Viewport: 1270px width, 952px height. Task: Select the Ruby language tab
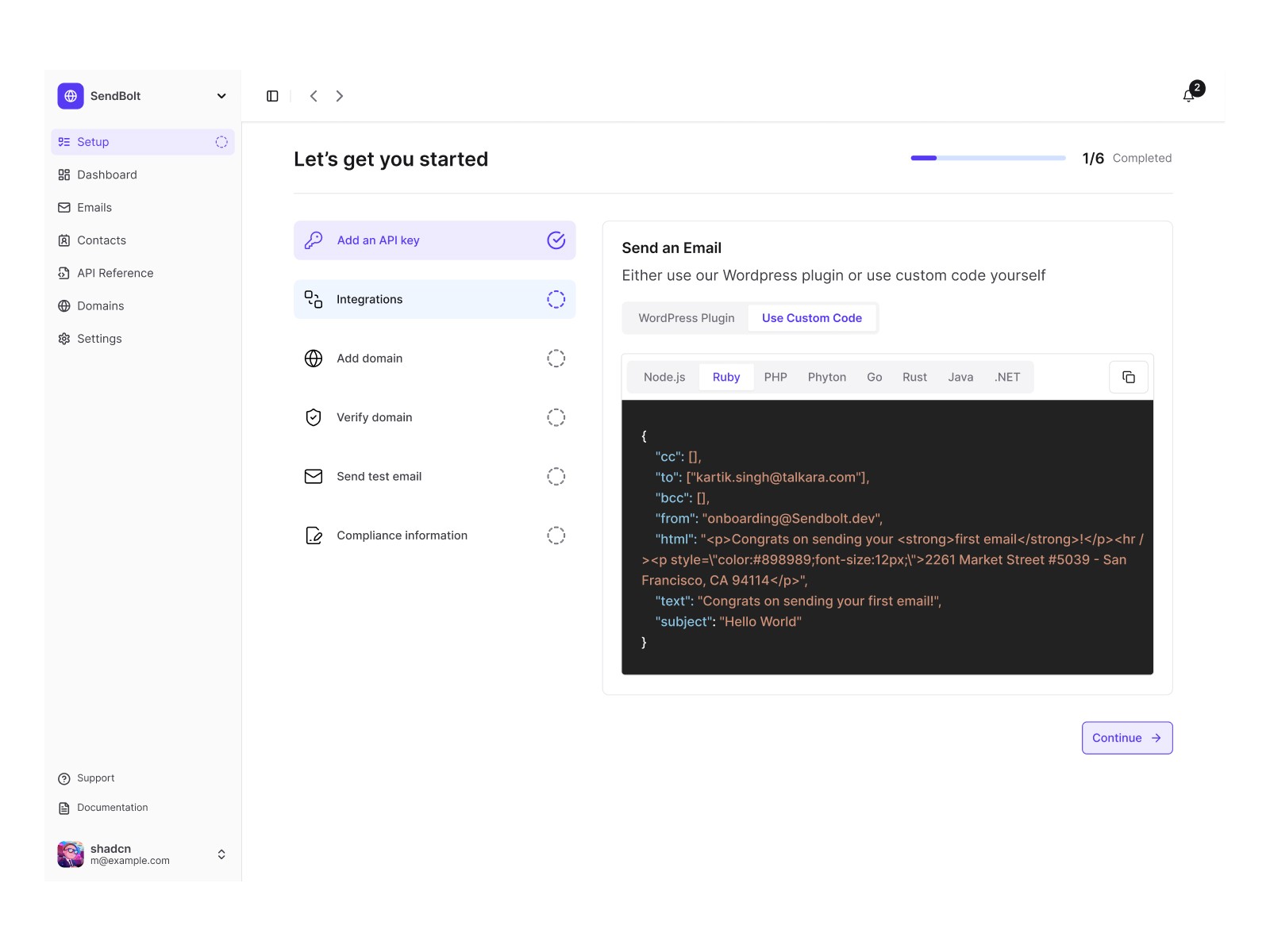tap(725, 377)
